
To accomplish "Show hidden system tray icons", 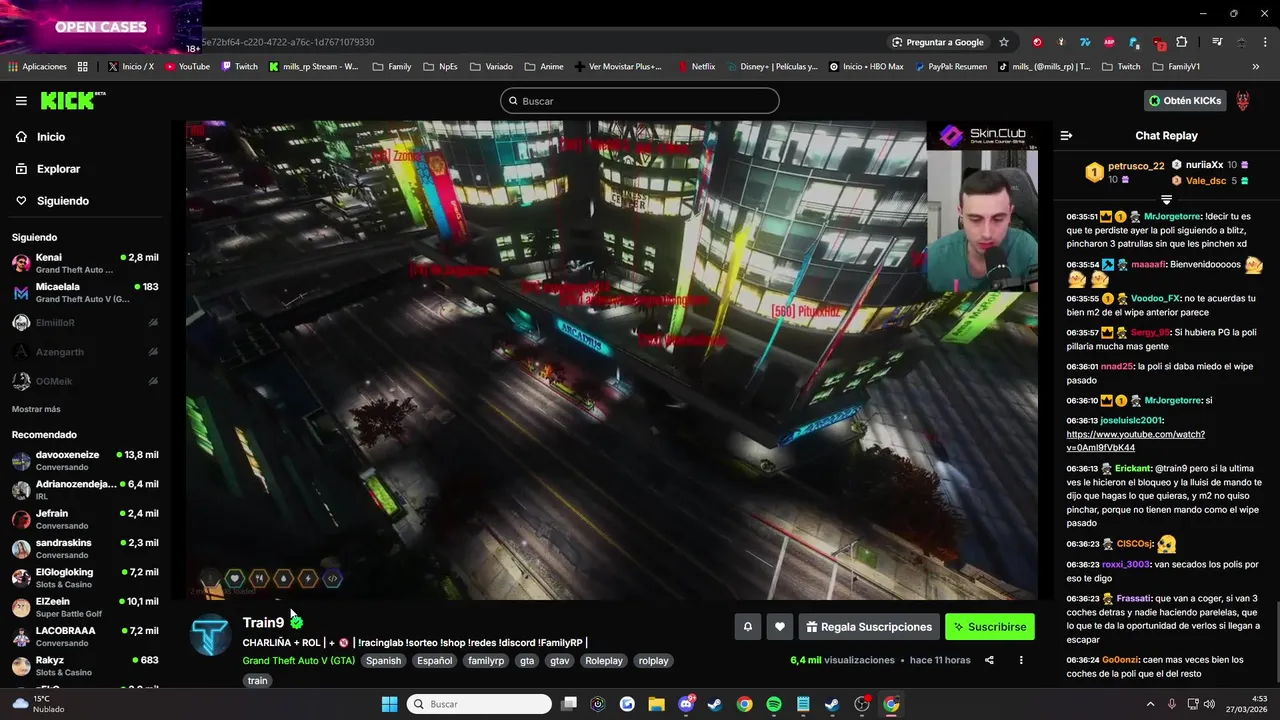I will point(1150,704).
